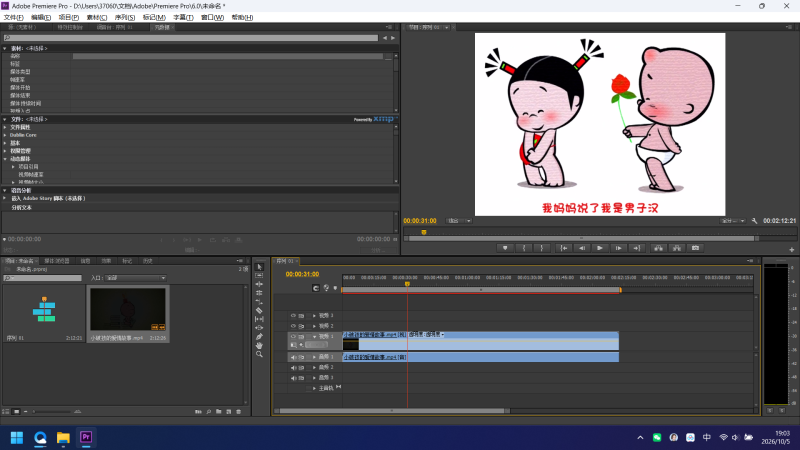
Task: Expand the Video 3 track
Action: coord(314,316)
